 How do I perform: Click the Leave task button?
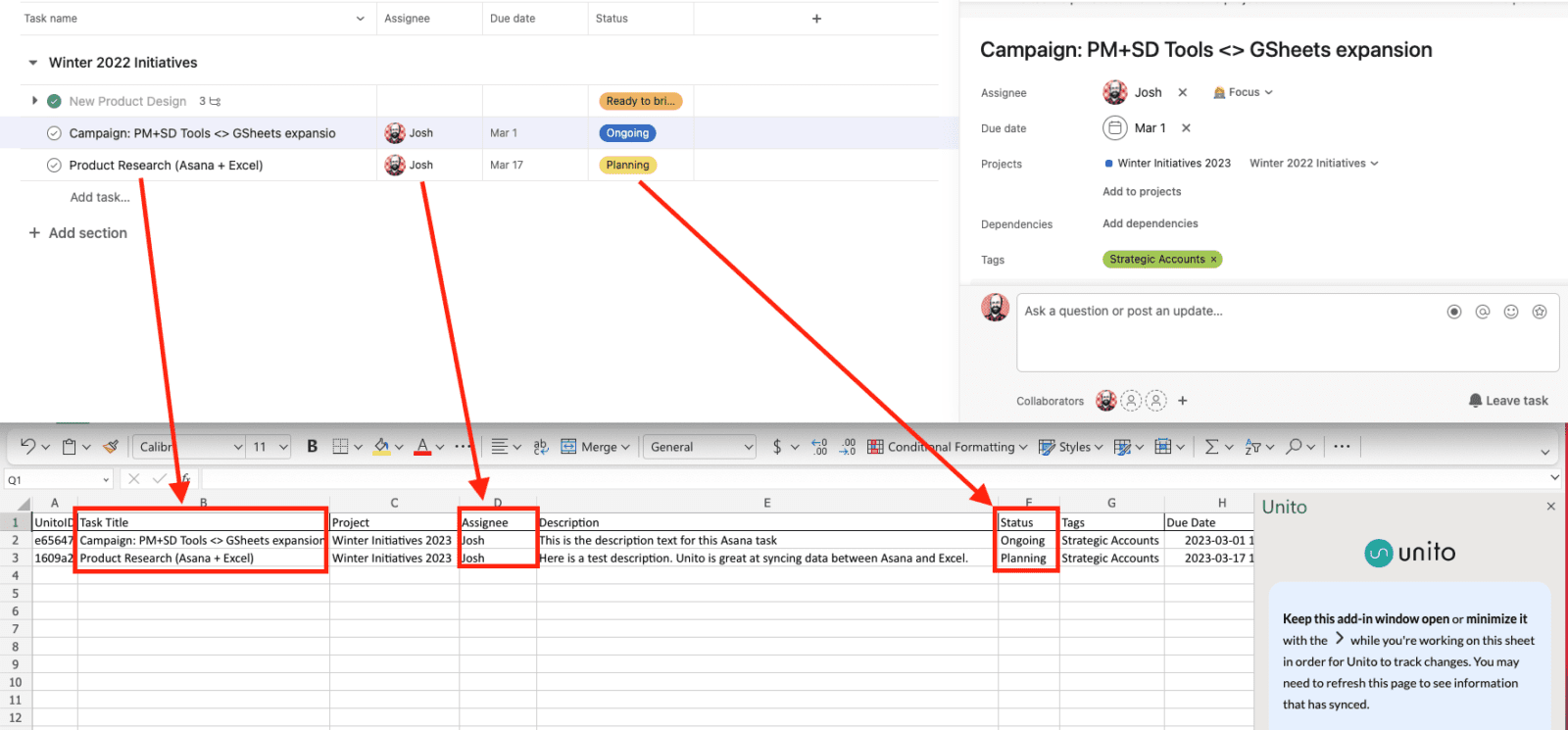click(x=1508, y=401)
